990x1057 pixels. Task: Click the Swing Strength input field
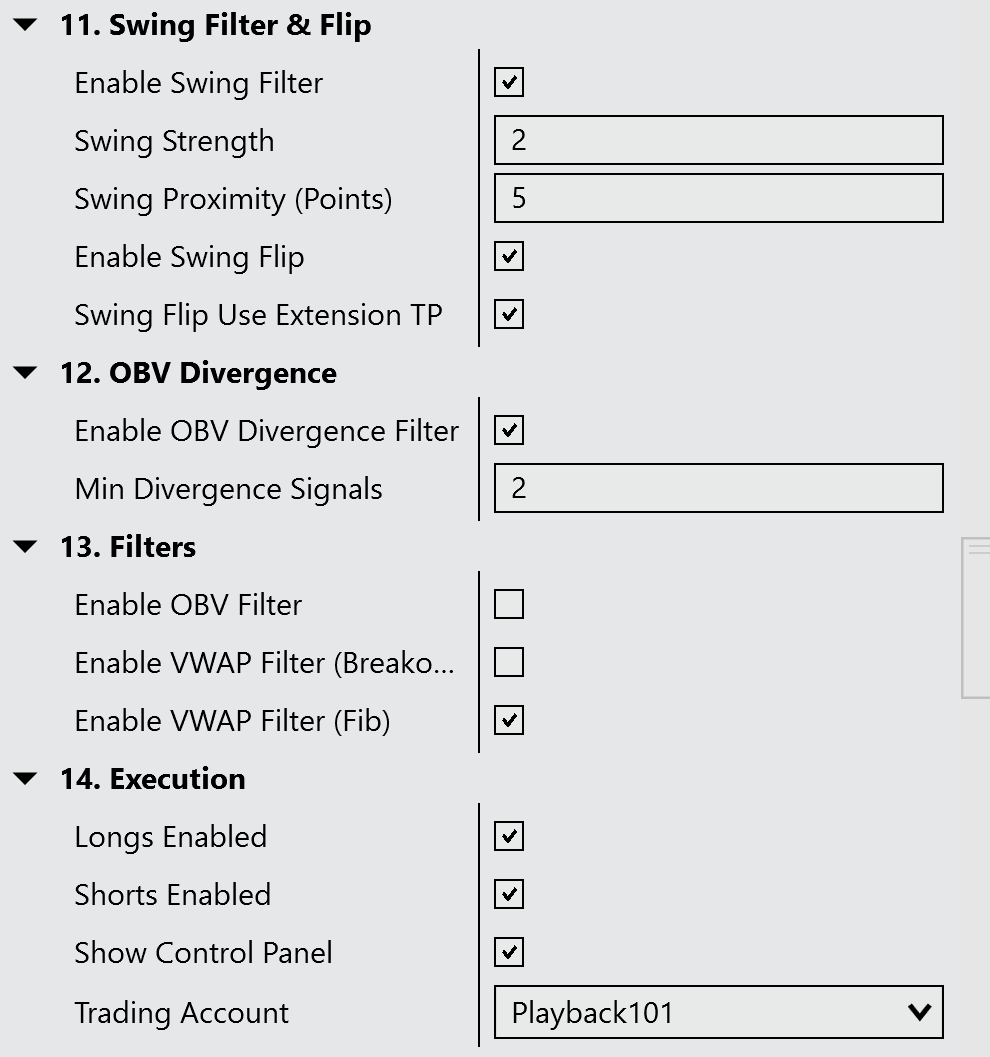click(718, 141)
